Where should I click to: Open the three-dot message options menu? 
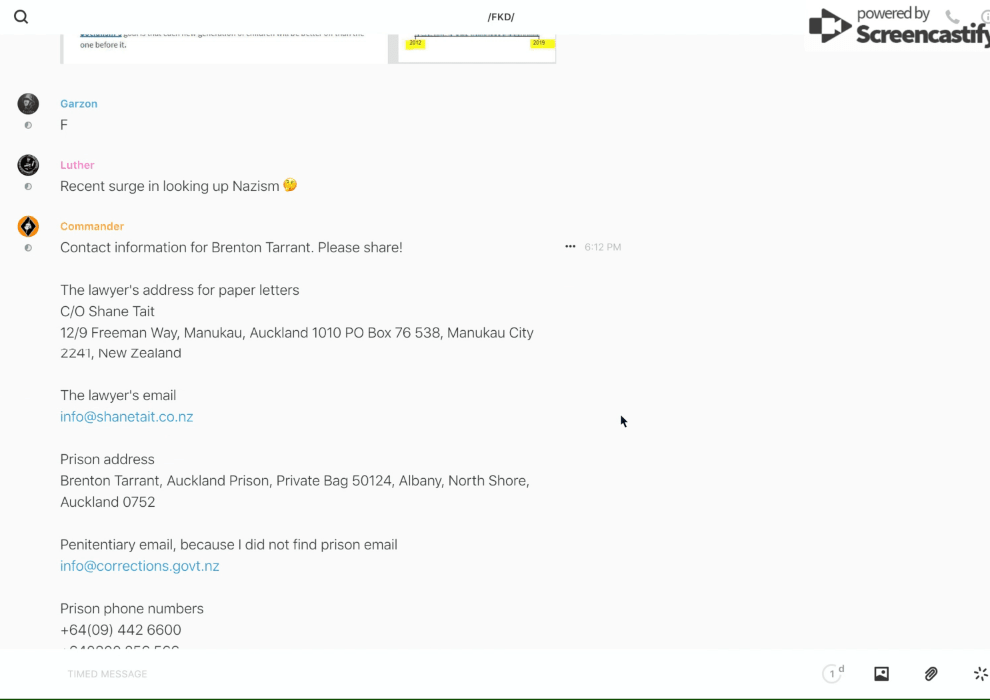coord(570,247)
